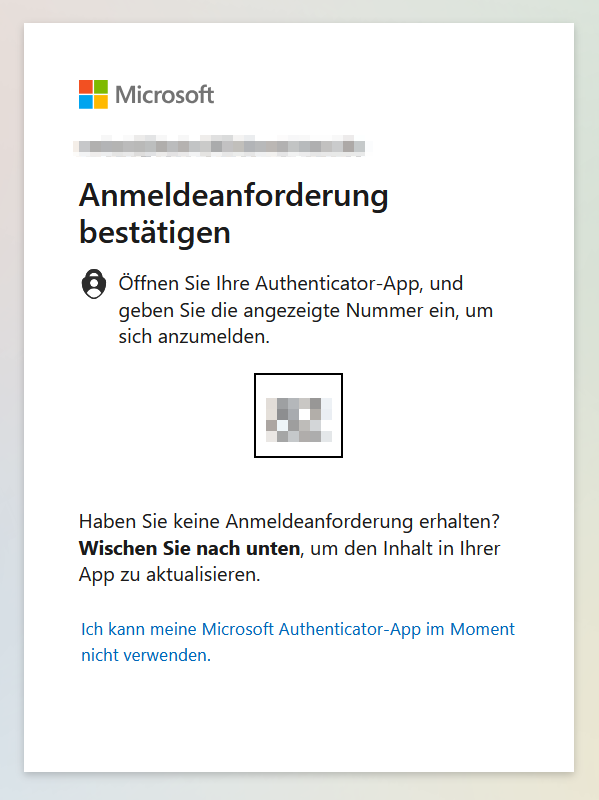Click the blue square of Microsoft logo
This screenshot has height=800, width=599.
click(86, 102)
